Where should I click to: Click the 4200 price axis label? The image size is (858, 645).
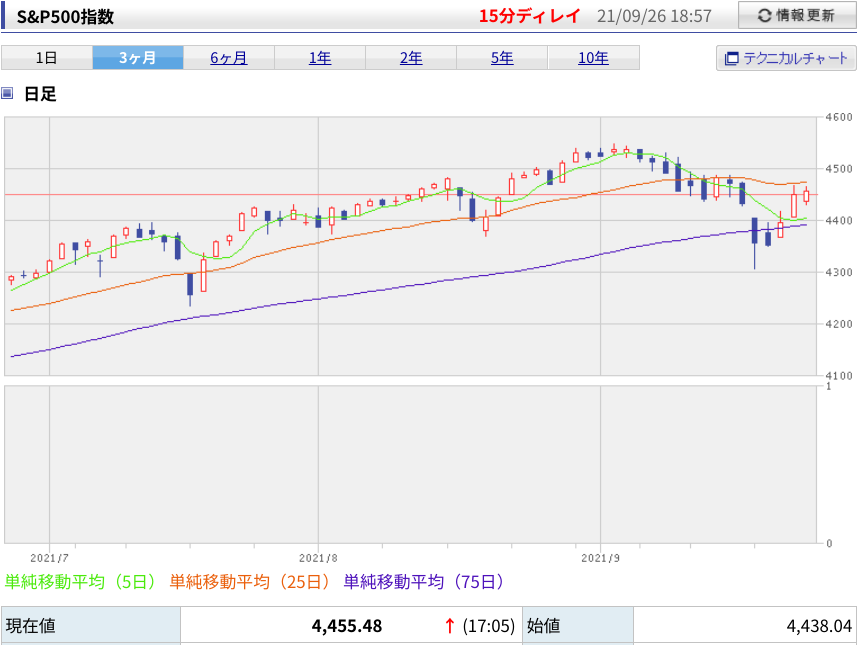click(839, 324)
